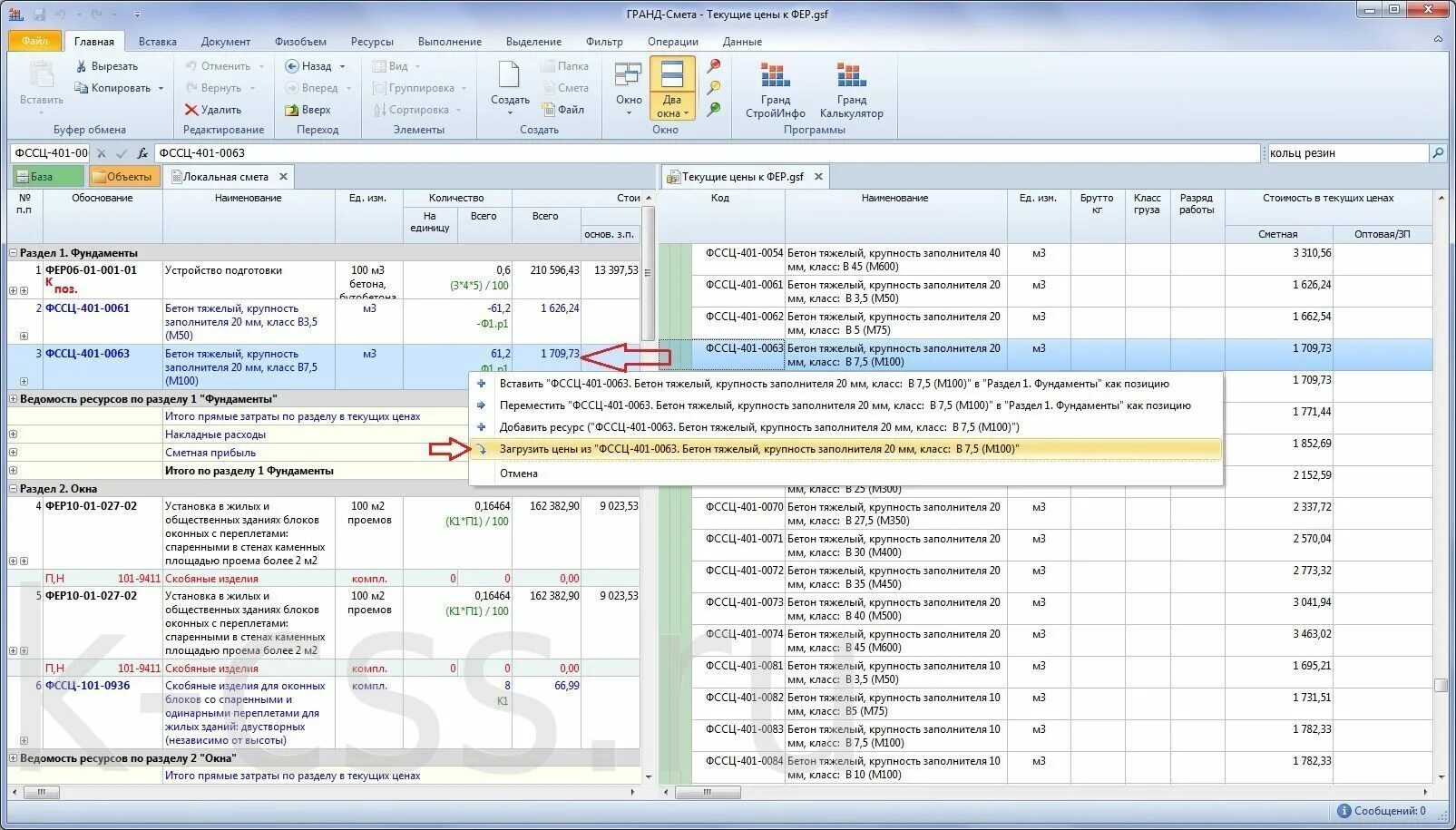This screenshot has width=1456, height=830.
Task: Launch Гранд Калькулятор program
Action: pos(851,90)
